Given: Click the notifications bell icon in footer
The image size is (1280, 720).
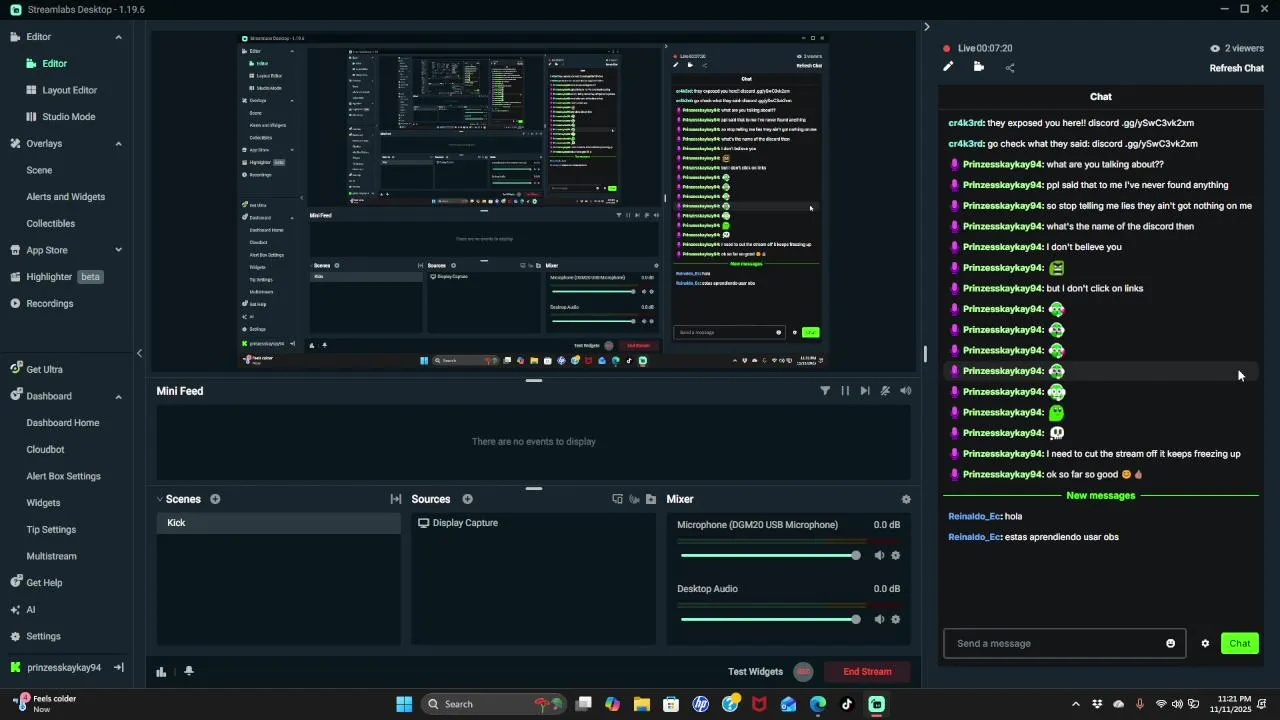Looking at the screenshot, I should coord(189,671).
